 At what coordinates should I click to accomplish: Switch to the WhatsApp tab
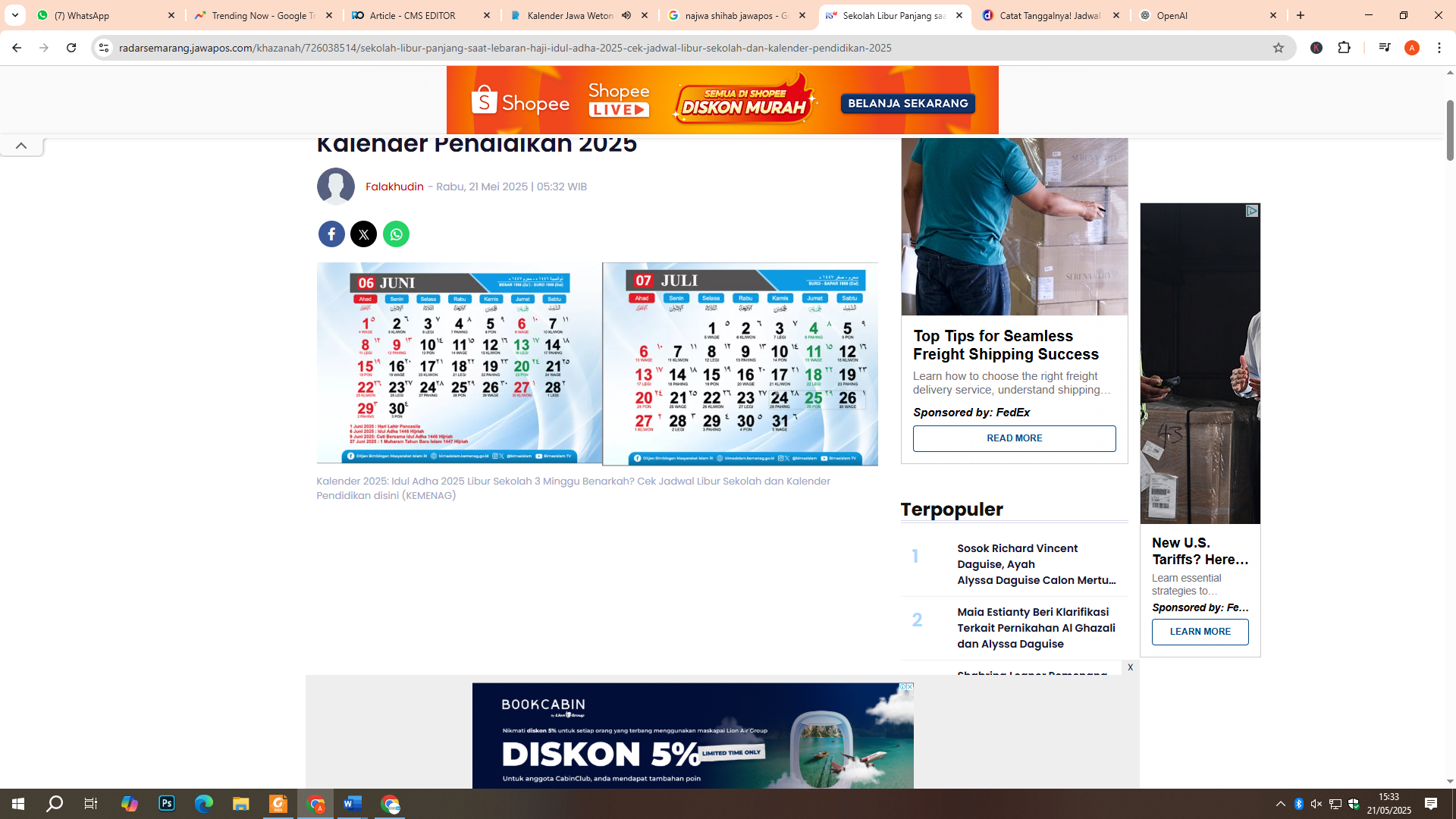tap(99, 15)
